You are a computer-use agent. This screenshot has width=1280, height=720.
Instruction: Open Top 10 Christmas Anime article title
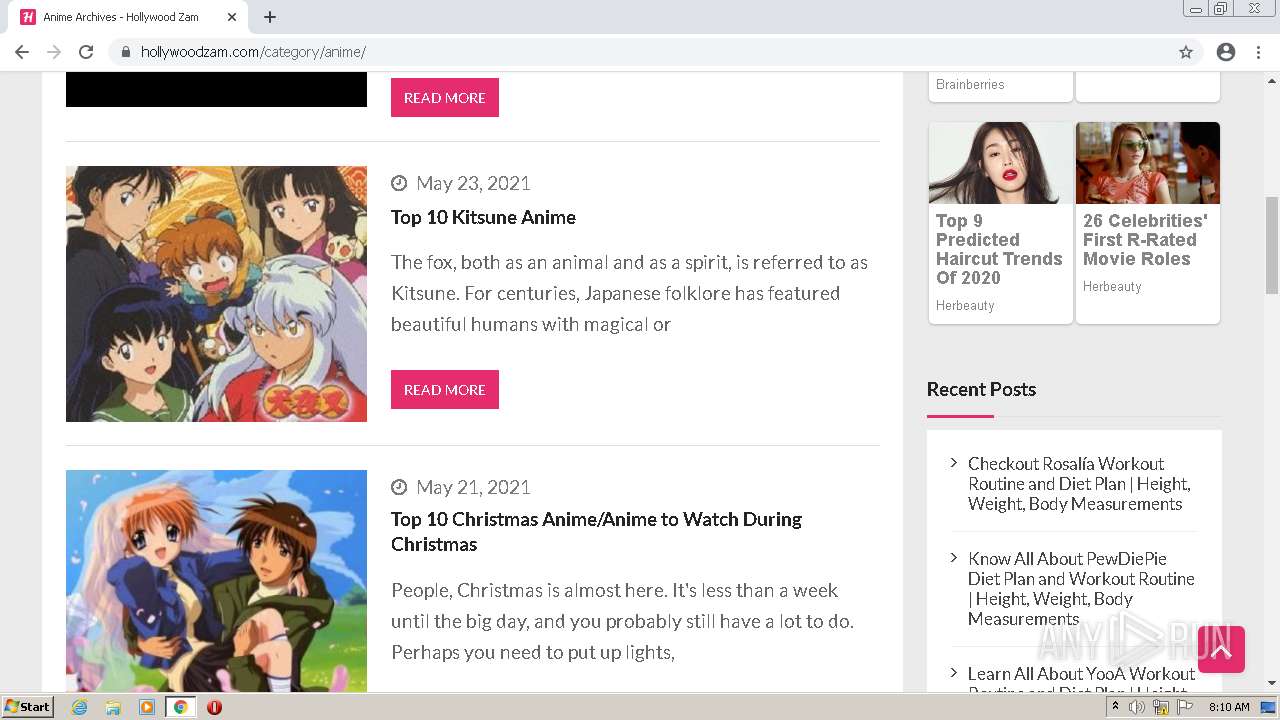[596, 531]
